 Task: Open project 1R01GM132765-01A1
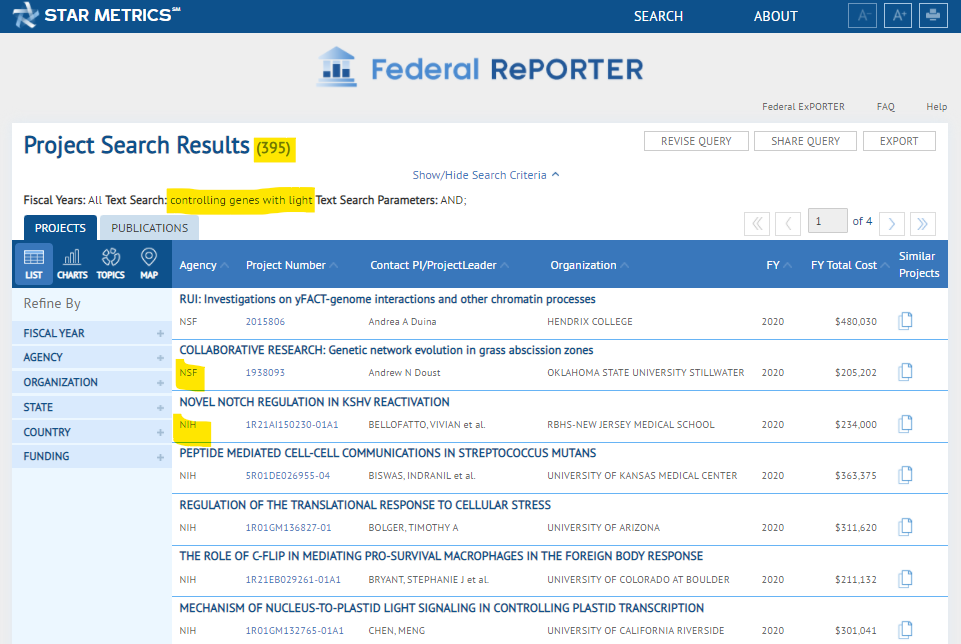point(294,631)
